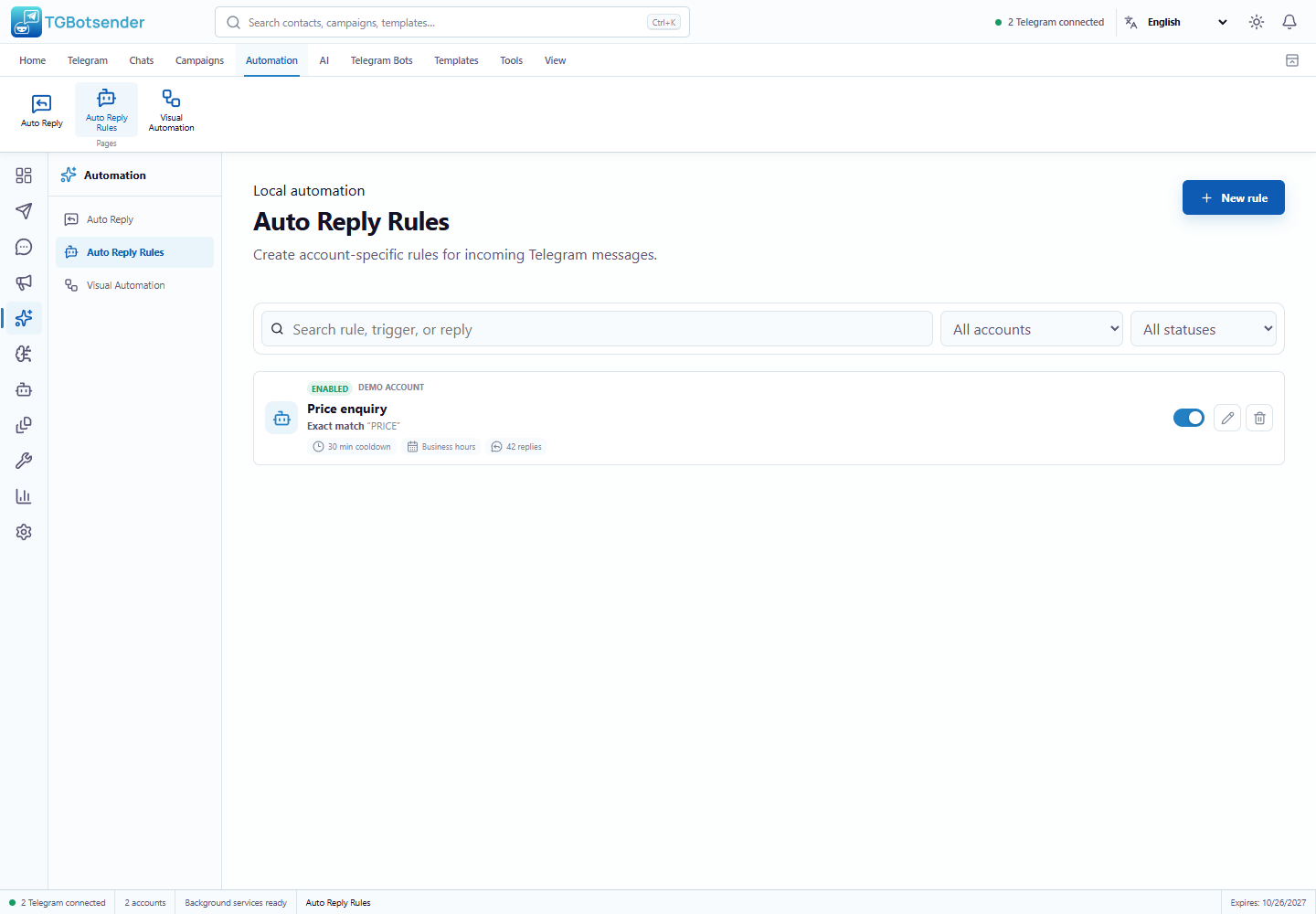
Task: Collapse the ribbon using top-right panel icon
Action: tap(1292, 60)
